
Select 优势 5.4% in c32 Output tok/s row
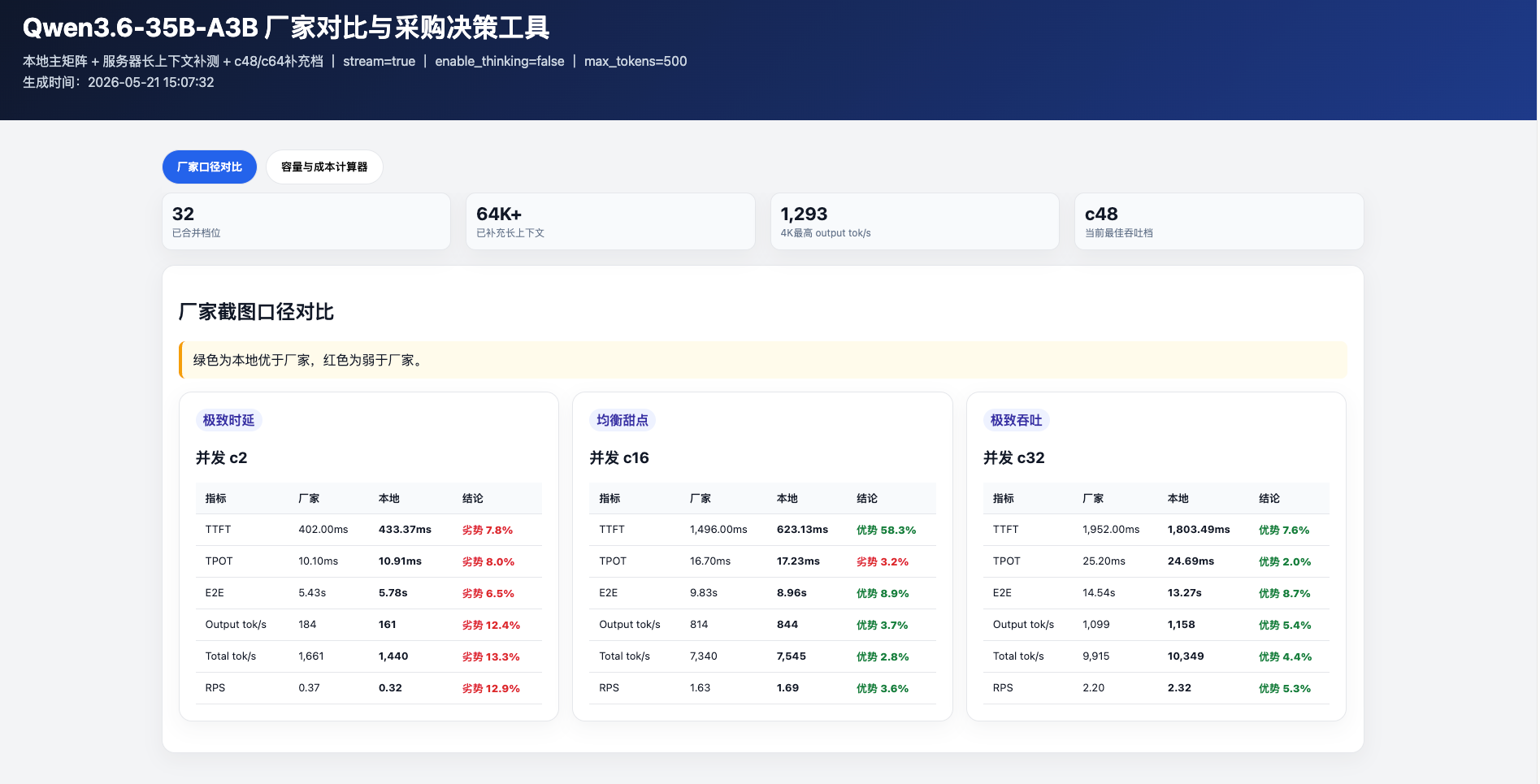click(1285, 625)
